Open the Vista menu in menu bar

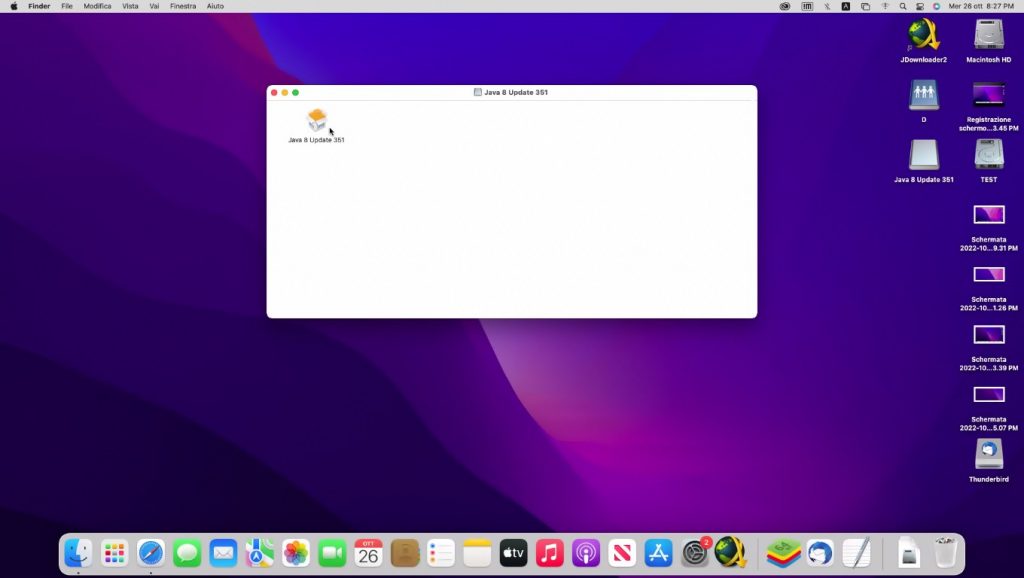pyautogui.click(x=130, y=6)
